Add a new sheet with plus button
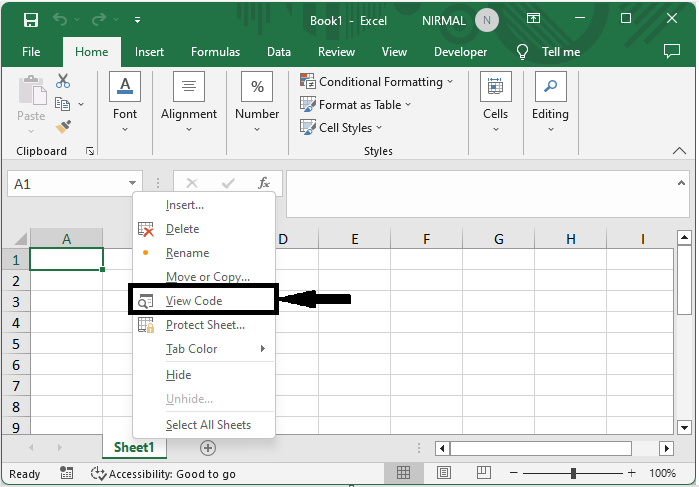 coord(208,448)
